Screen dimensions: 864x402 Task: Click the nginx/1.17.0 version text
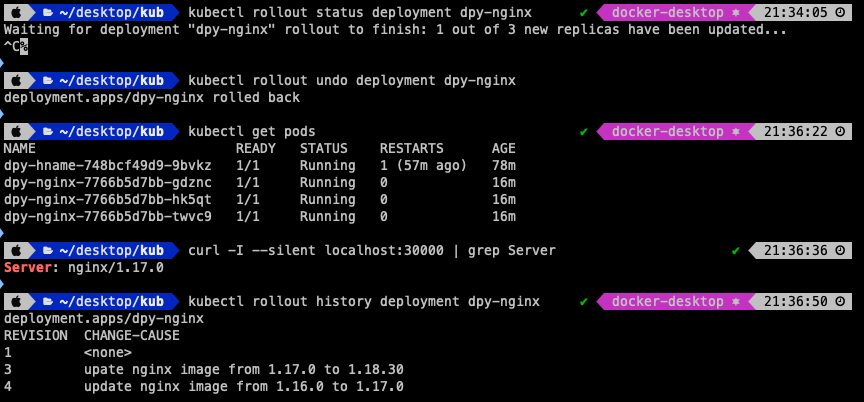[116, 268]
